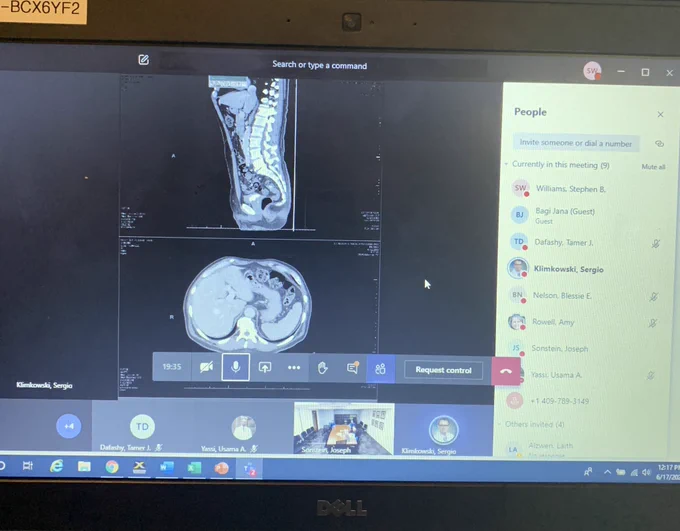The width and height of the screenshot is (680, 531).
Task: Hang up with the red leave button
Action: [506, 371]
